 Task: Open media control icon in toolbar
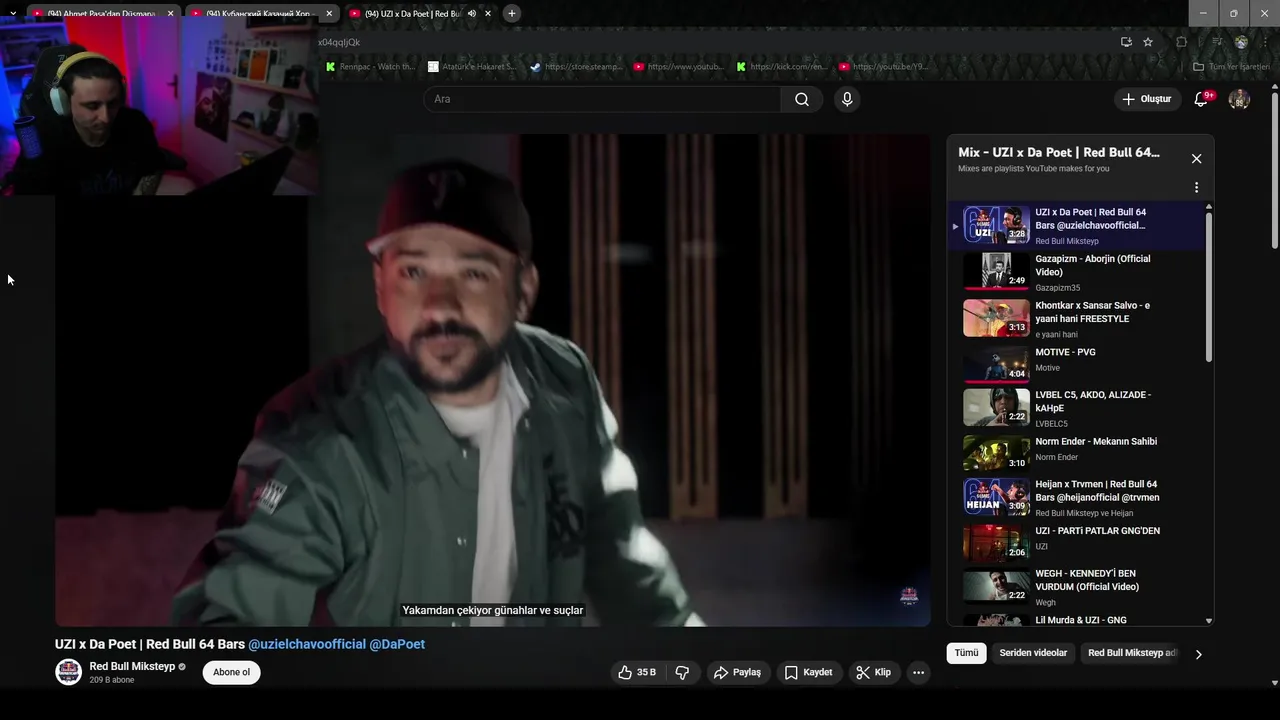coord(1217,42)
